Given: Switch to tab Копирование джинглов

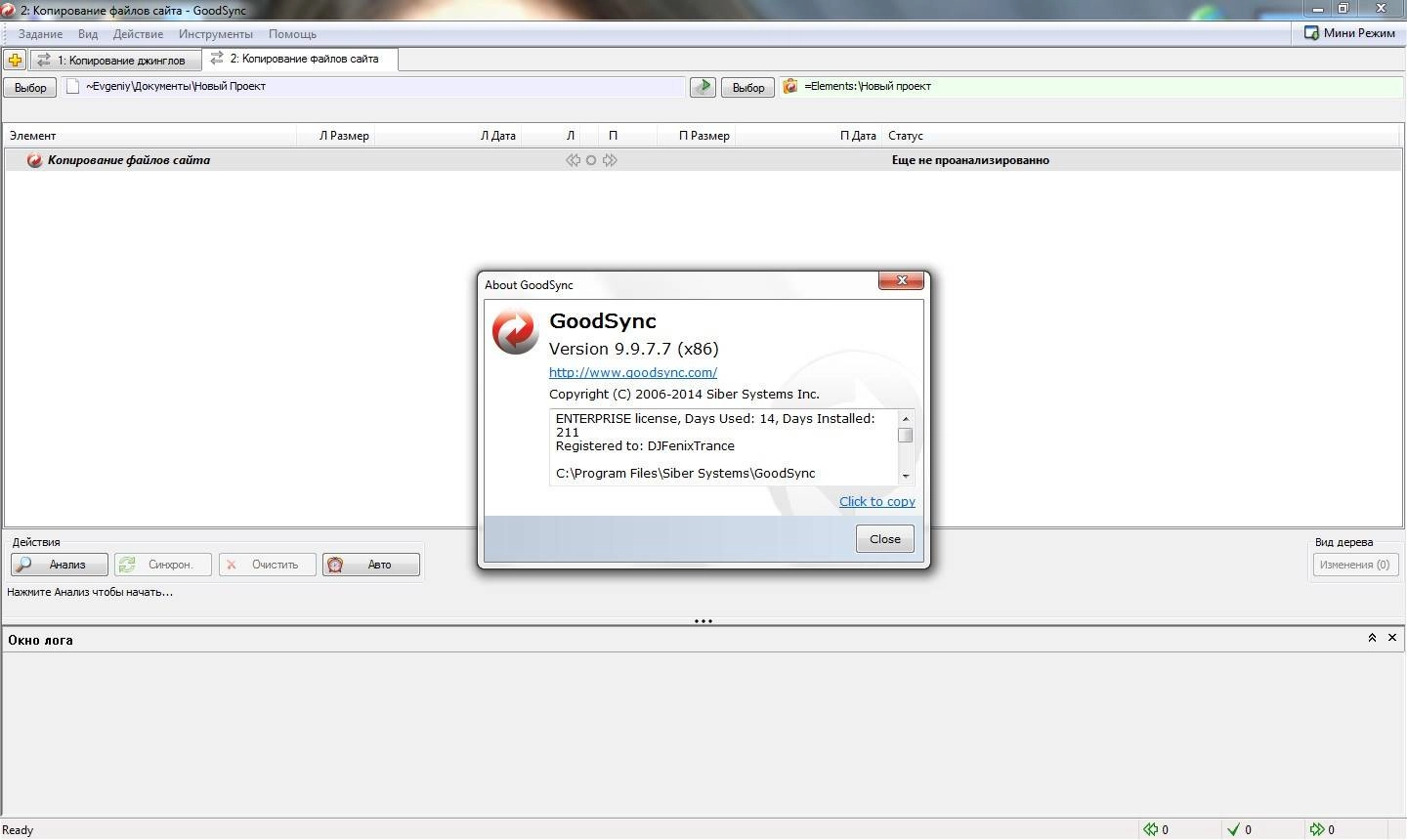Looking at the screenshot, I should tap(115, 61).
